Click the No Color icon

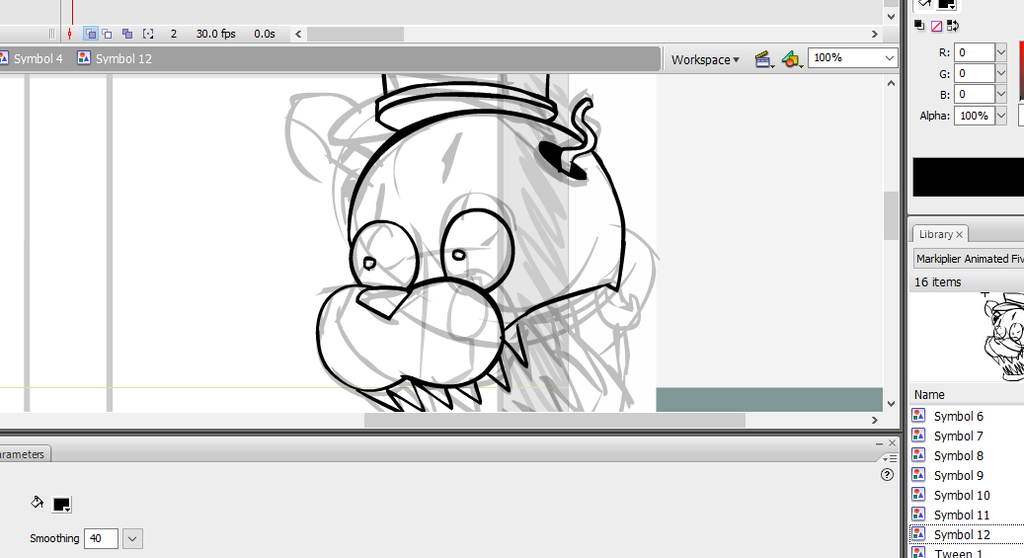(x=936, y=26)
